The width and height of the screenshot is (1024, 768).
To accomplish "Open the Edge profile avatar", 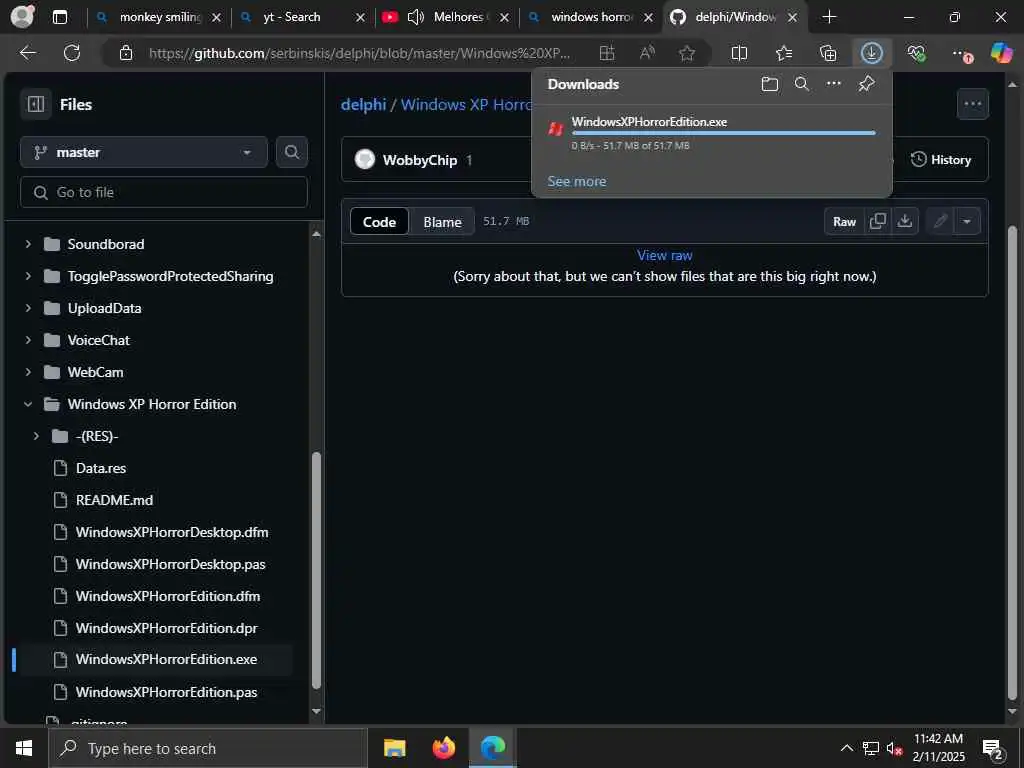I will click(x=22, y=17).
